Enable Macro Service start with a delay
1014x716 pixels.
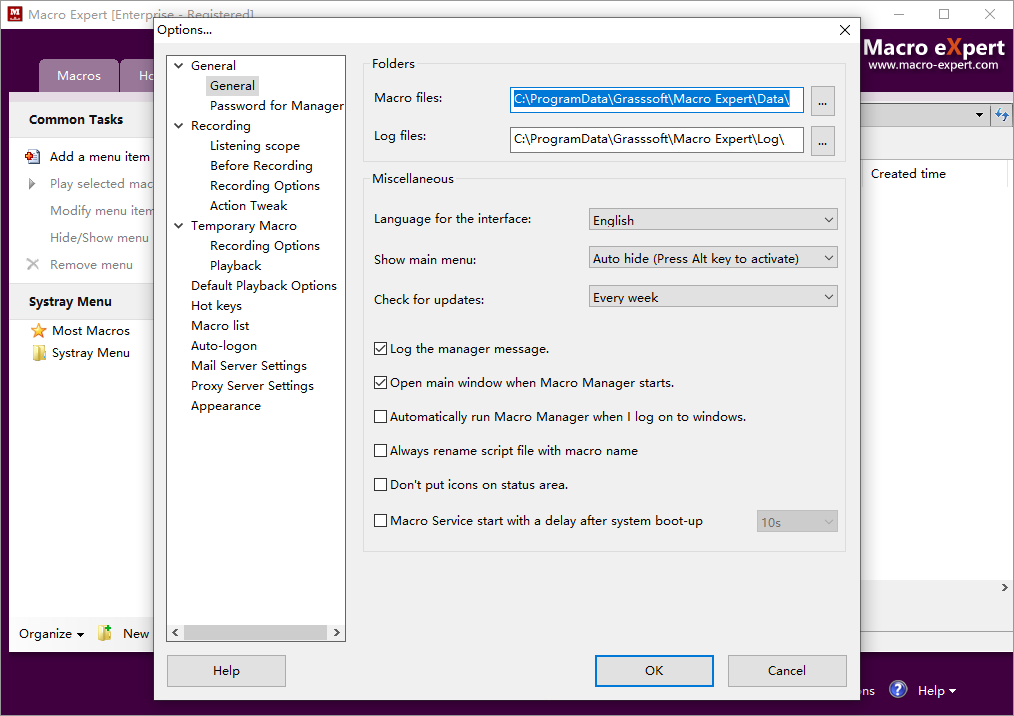coord(380,521)
